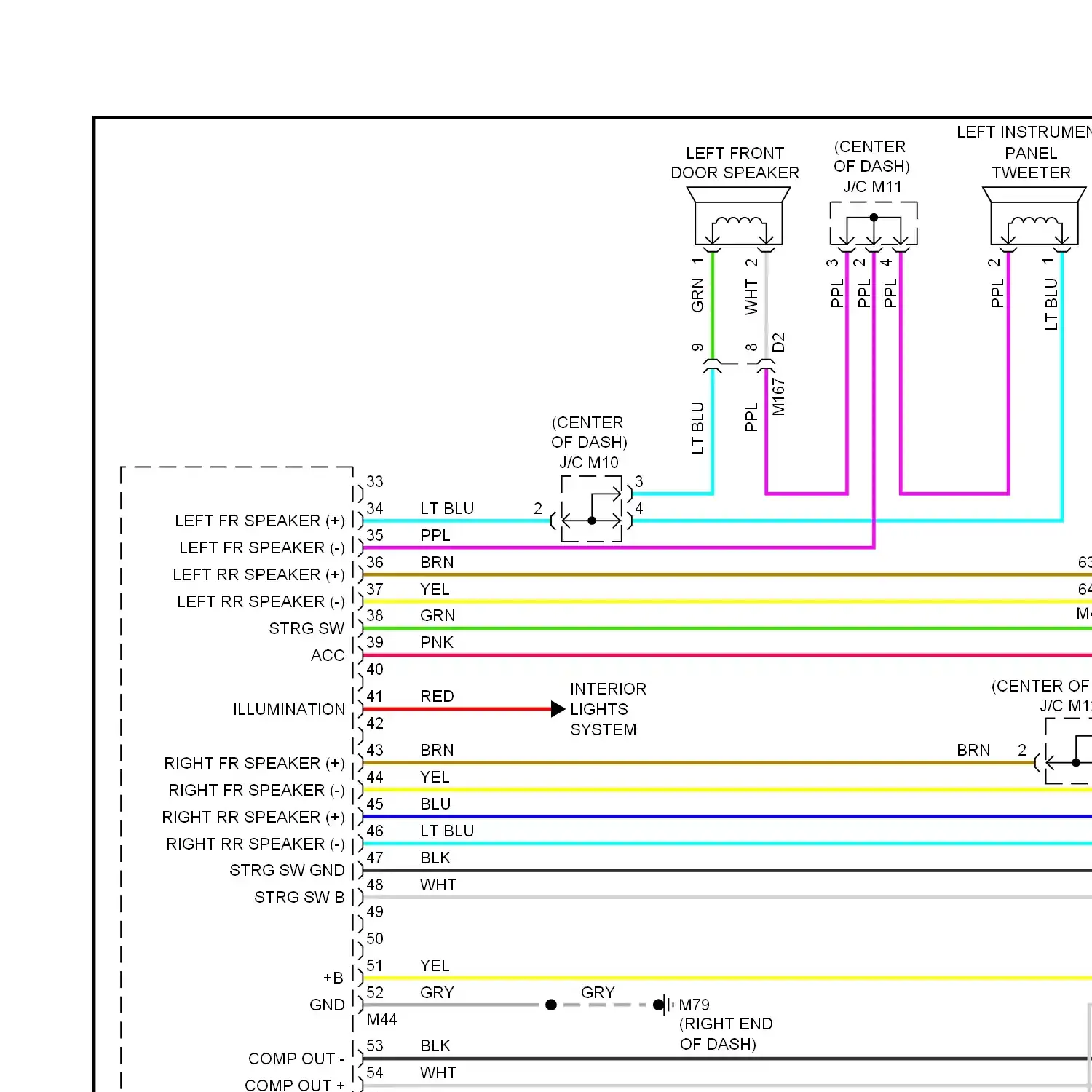Click the 'STRG SW' terminal label
1092x1092 pixels.
[306, 628]
